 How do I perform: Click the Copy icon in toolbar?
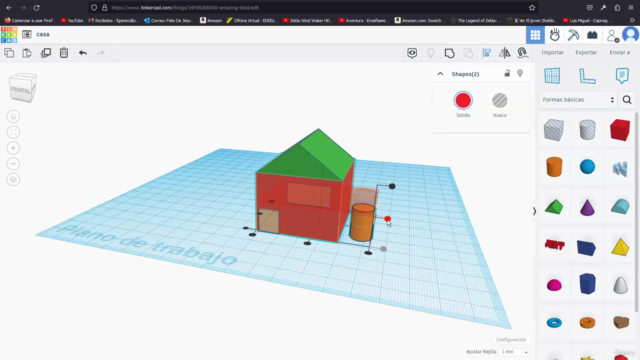pyautogui.click(x=9, y=53)
